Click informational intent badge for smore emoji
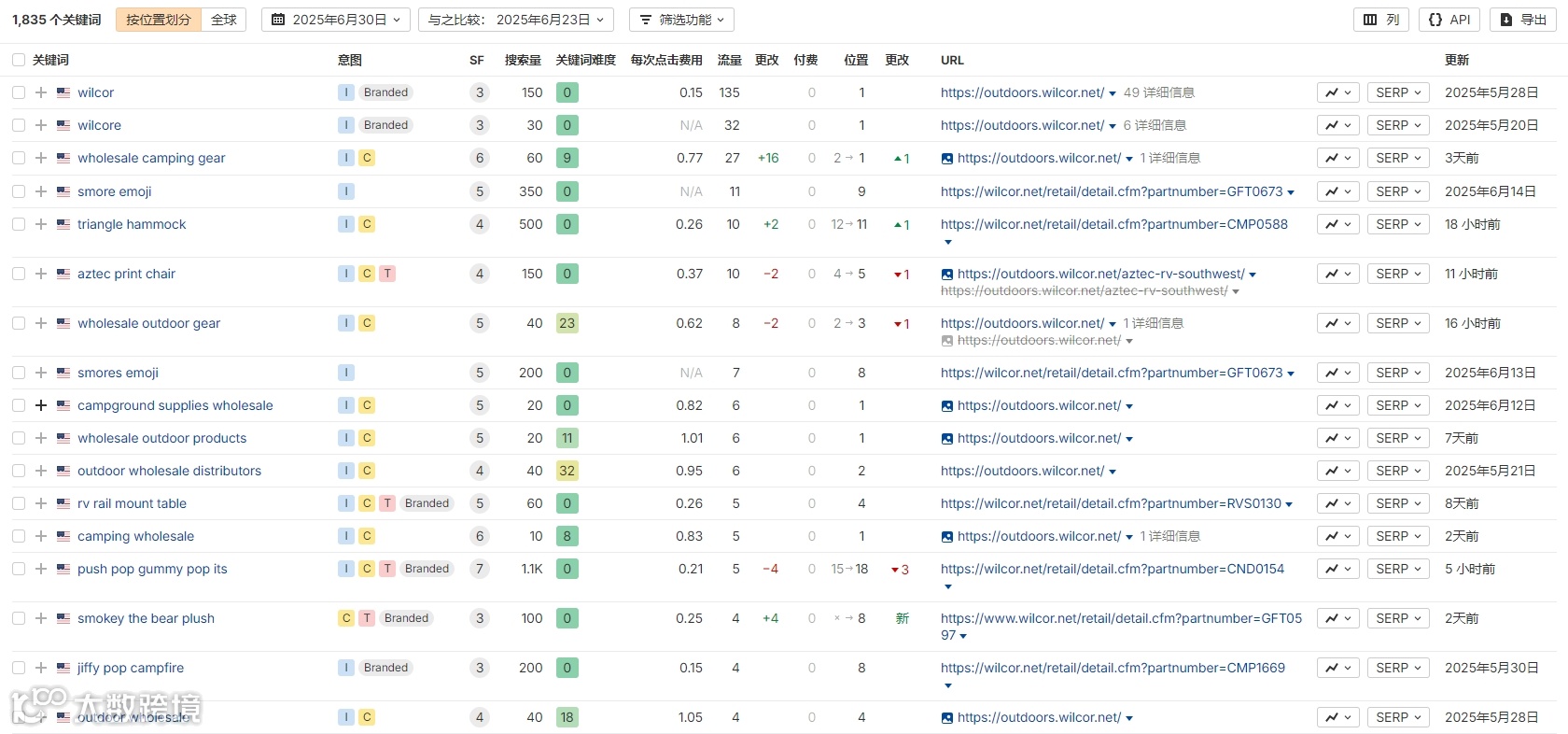This screenshot has width=1568, height=734. pos(346,191)
